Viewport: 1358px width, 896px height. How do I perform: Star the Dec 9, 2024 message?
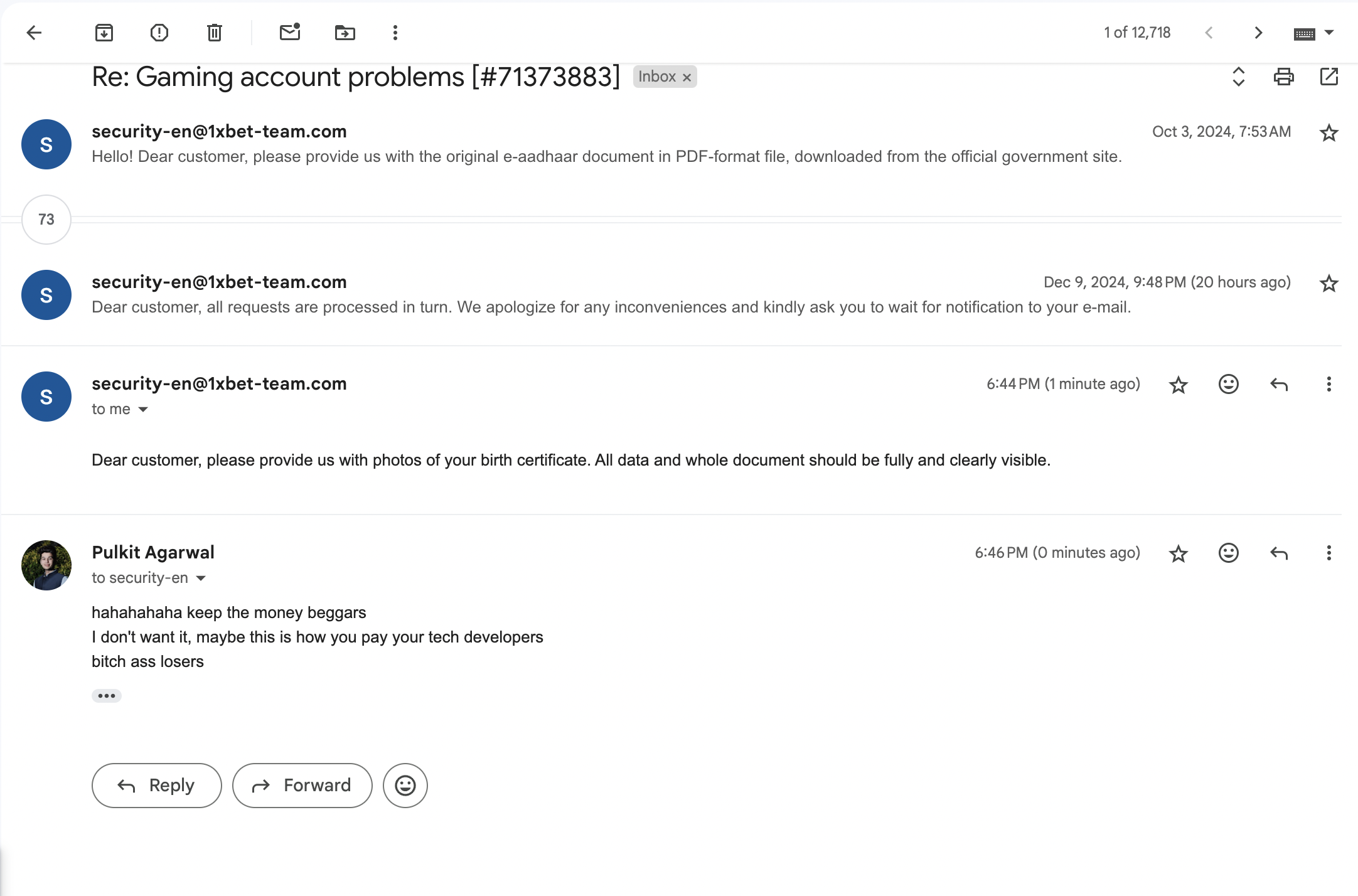point(1329,284)
